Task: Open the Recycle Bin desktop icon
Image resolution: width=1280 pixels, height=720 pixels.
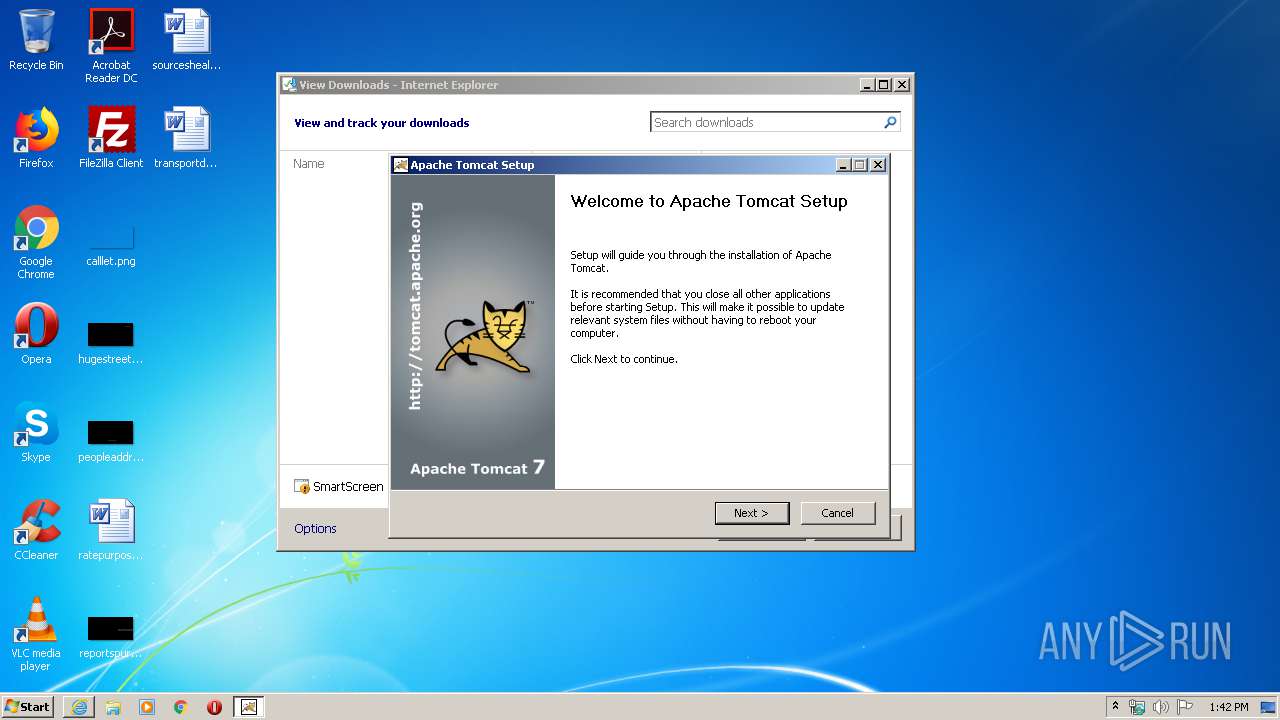Action: (36, 40)
